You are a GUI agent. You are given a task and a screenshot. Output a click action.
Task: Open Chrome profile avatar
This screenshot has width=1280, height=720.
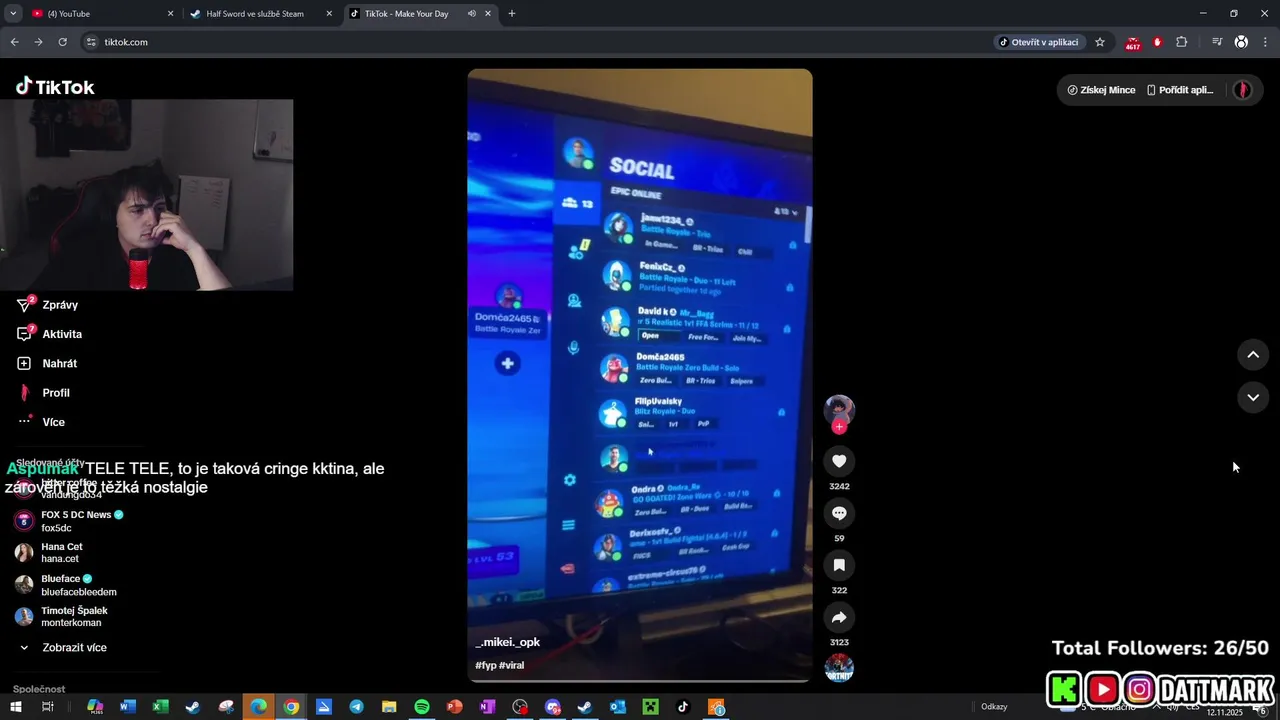pyautogui.click(x=1241, y=42)
